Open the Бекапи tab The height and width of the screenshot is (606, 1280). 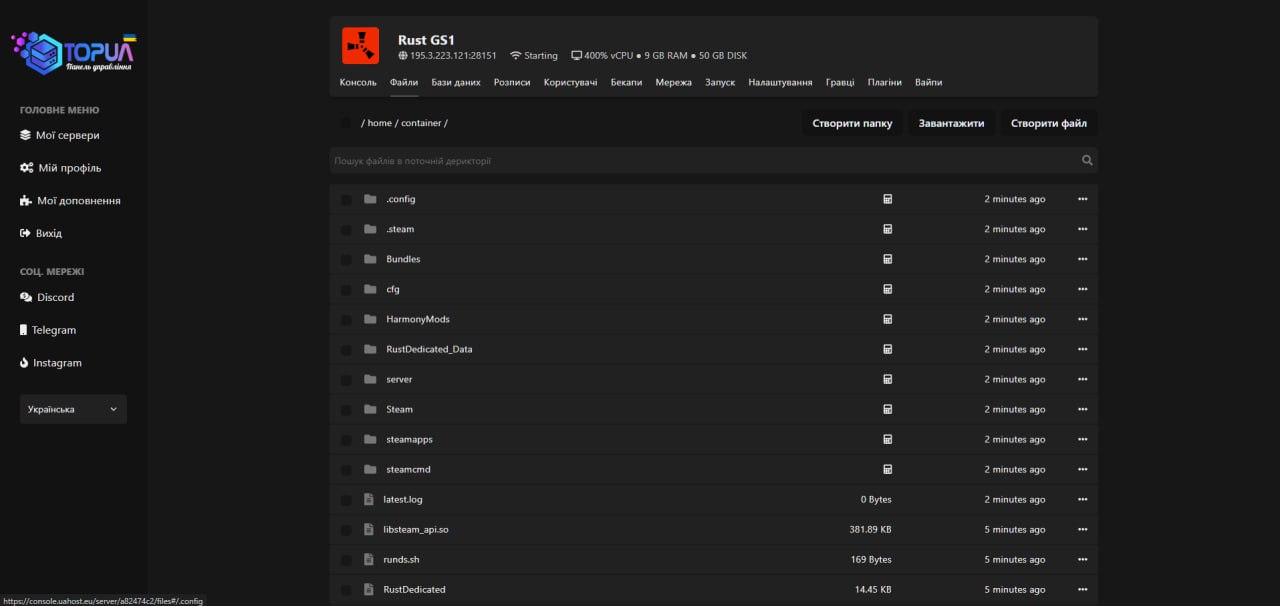[x=626, y=83]
